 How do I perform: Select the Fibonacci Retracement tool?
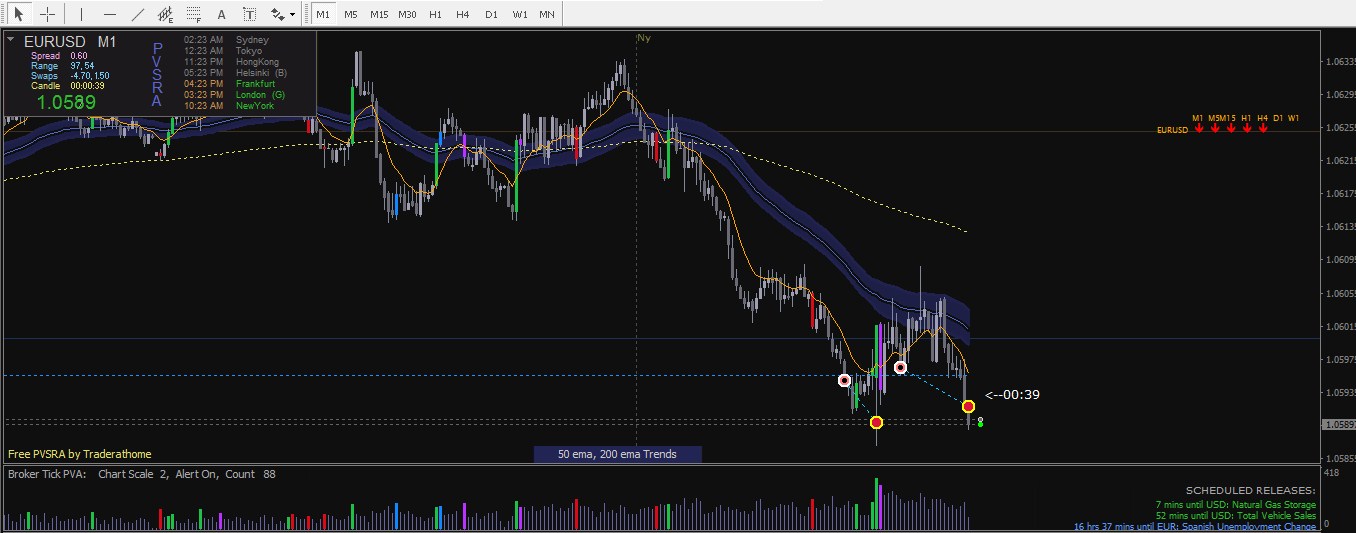(x=193, y=14)
